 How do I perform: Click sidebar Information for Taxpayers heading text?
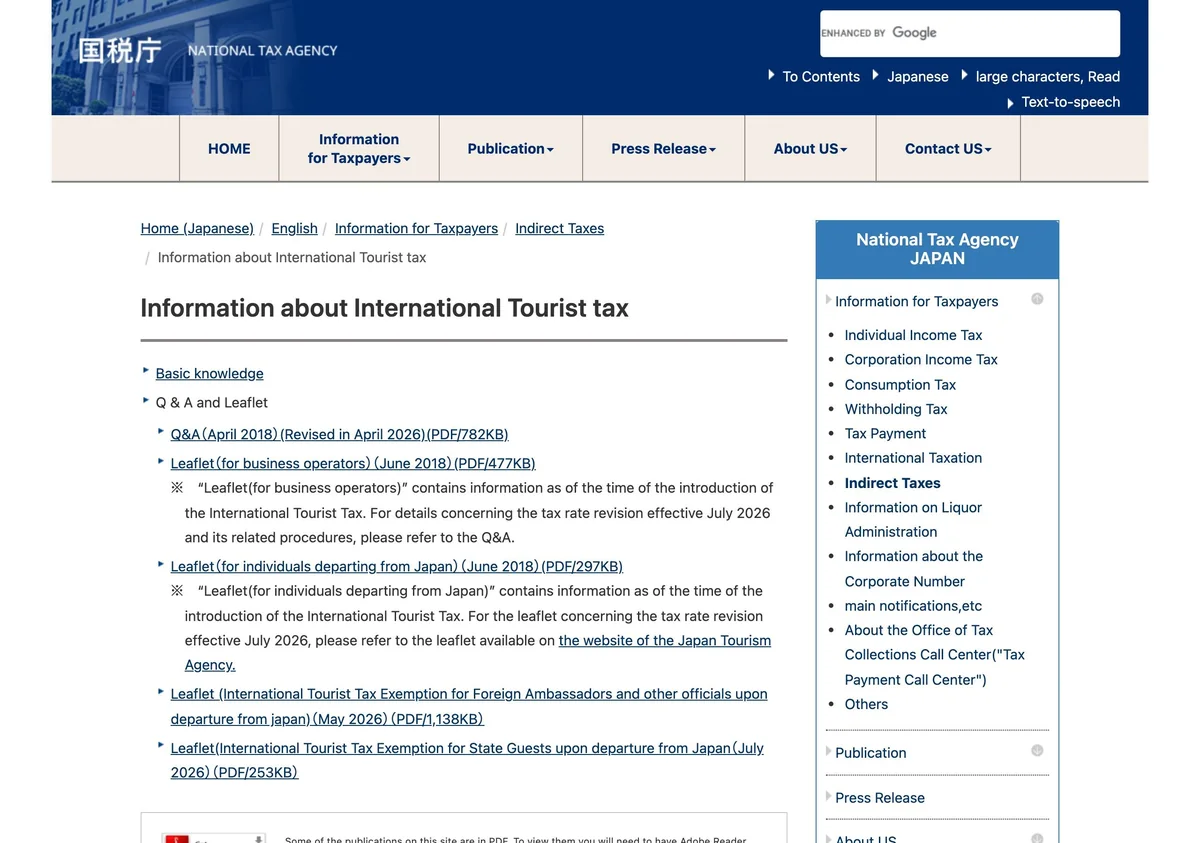(x=916, y=301)
